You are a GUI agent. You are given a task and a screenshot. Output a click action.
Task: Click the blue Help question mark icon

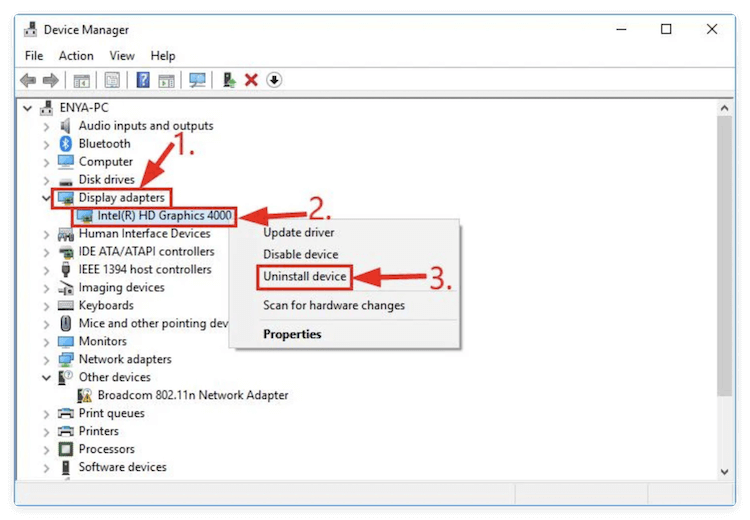pyautogui.click(x=143, y=80)
